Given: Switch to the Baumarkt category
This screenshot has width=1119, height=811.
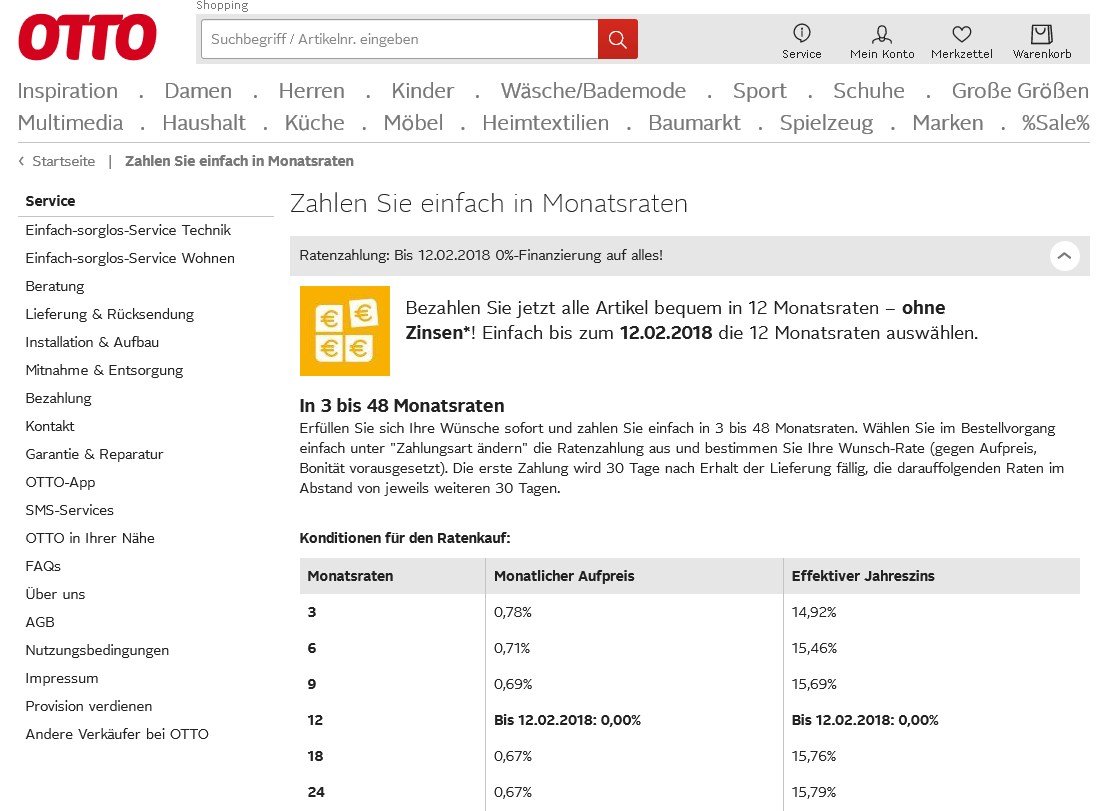Looking at the screenshot, I should (694, 123).
